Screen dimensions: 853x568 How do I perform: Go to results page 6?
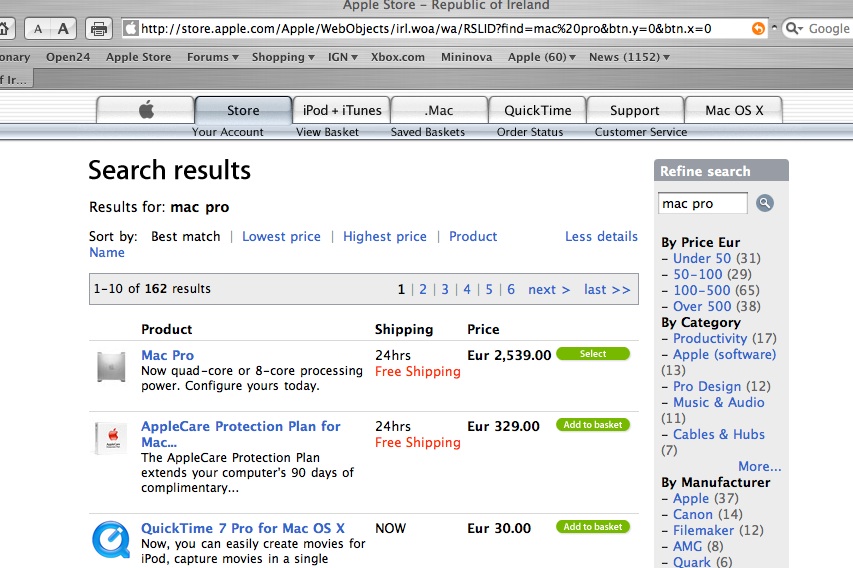click(511, 289)
